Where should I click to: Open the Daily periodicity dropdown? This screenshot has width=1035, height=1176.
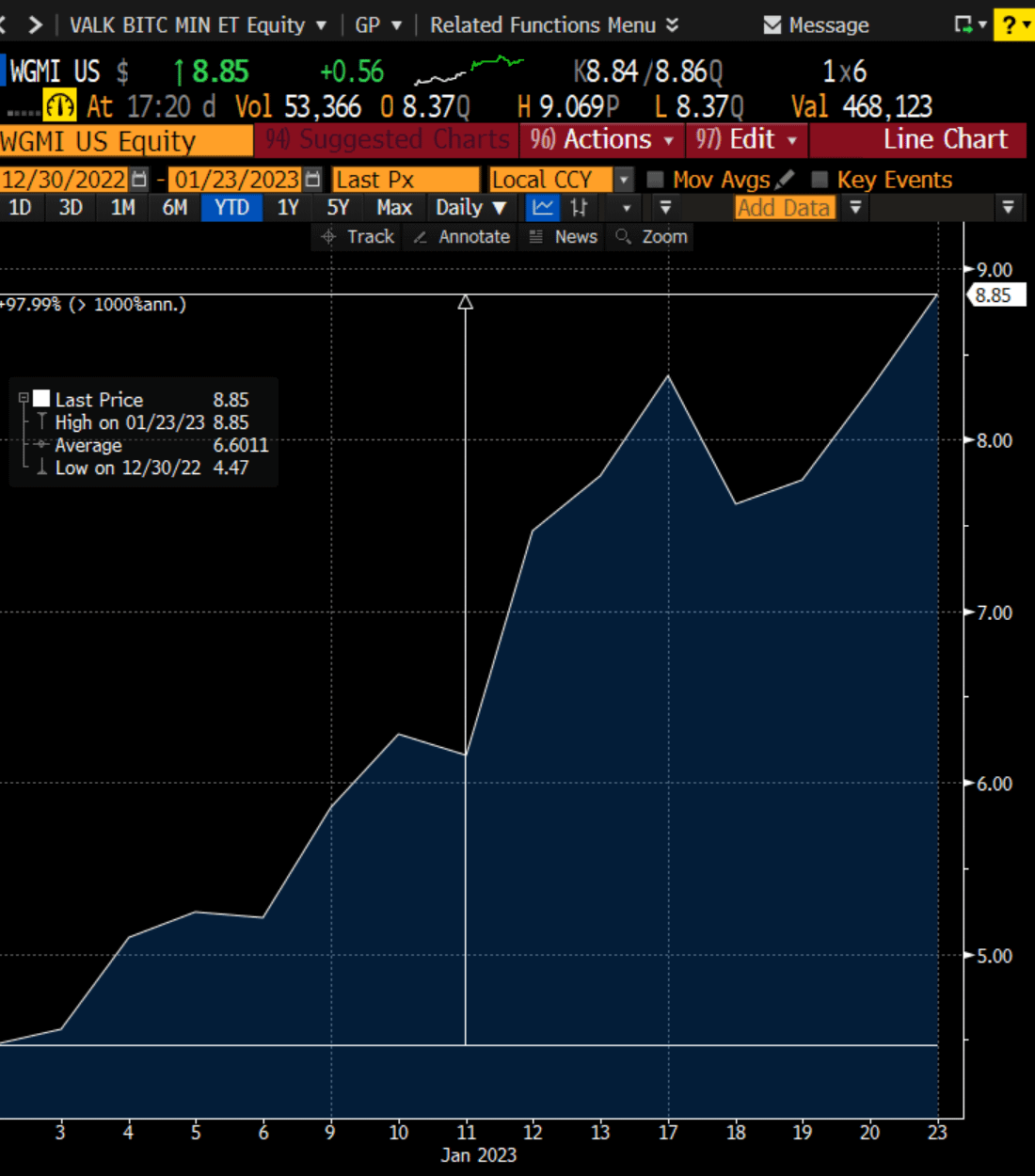click(x=470, y=208)
